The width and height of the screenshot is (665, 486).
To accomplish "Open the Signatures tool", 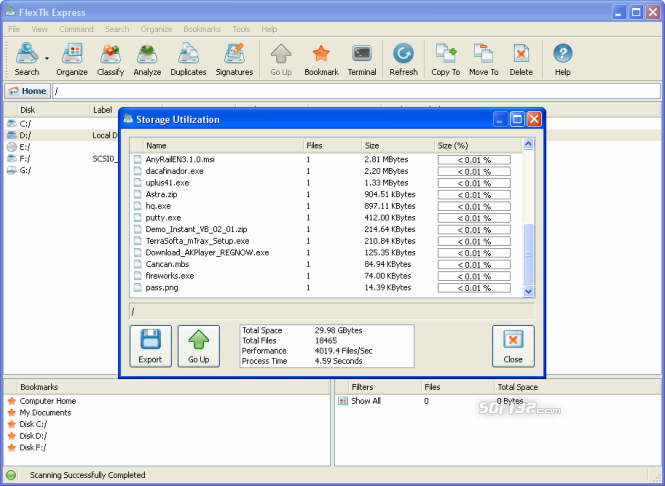I will 234,59.
